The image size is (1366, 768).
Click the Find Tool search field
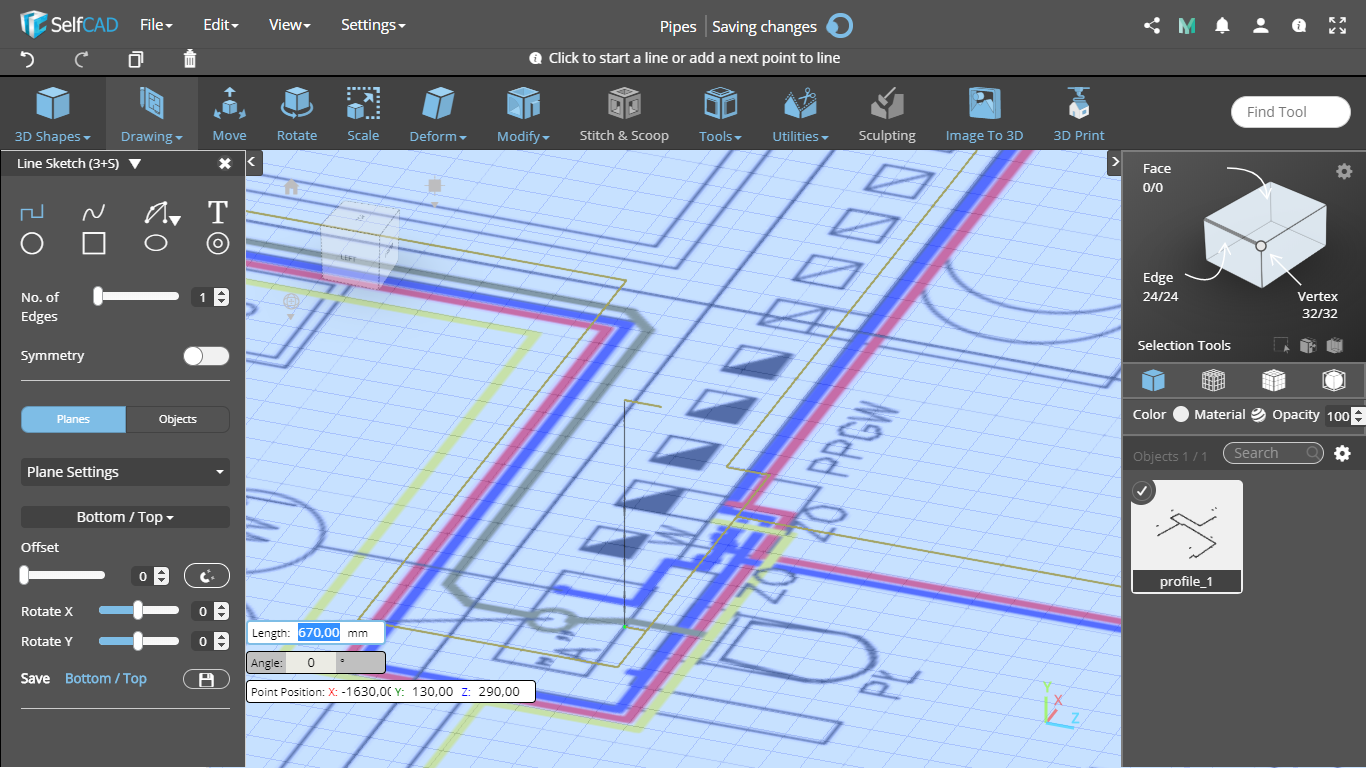coord(1290,112)
